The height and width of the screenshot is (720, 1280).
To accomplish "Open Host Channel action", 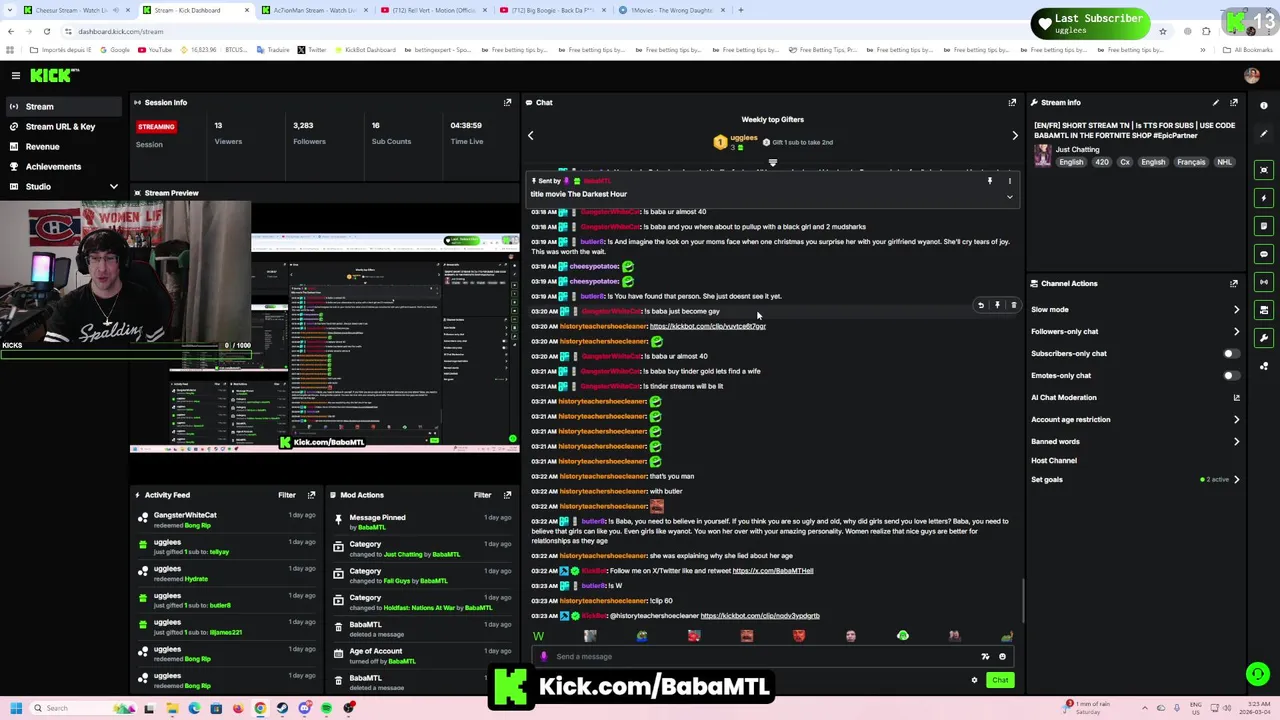I will pyautogui.click(x=1054, y=461).
